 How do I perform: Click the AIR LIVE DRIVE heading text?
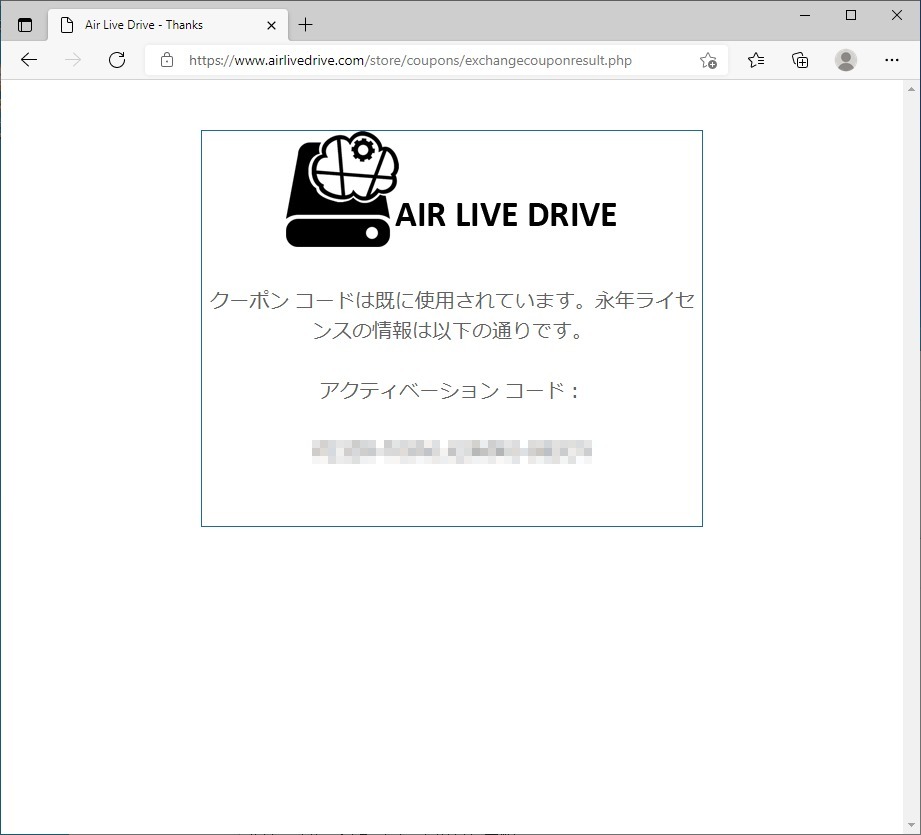pyautogui.click(x=506, y=214)
